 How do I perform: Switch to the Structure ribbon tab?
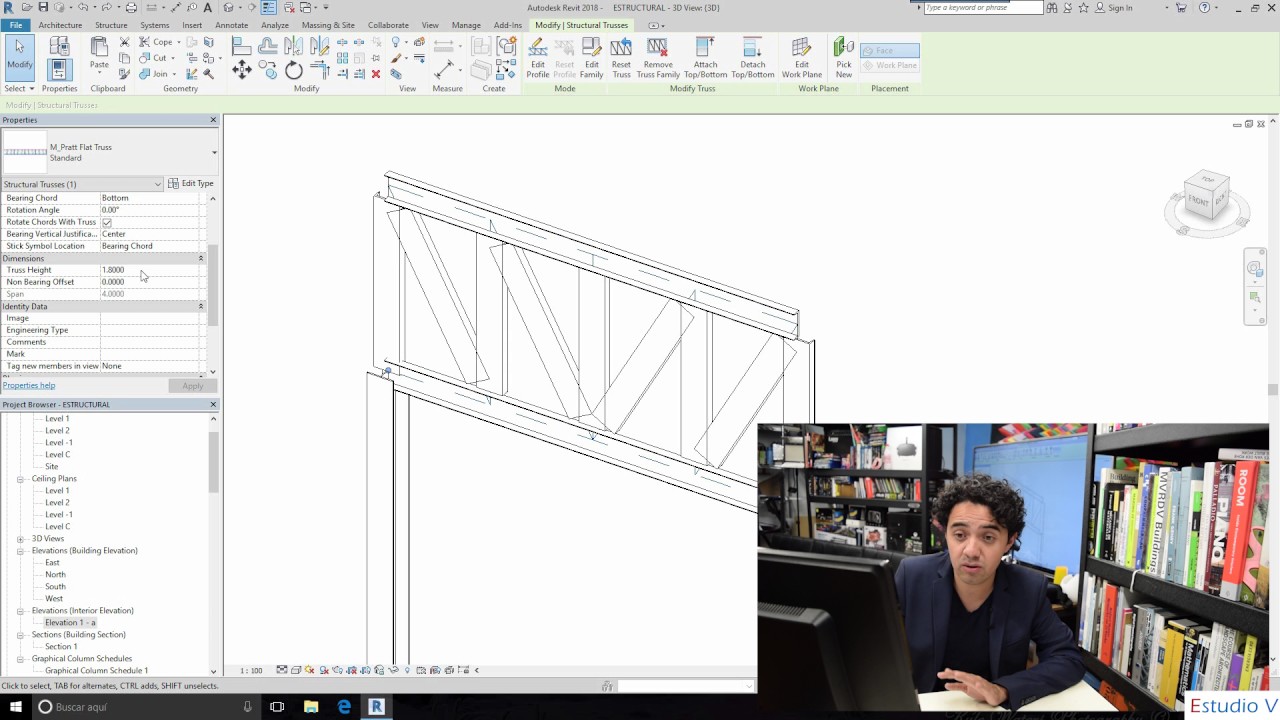click(111, 25)
